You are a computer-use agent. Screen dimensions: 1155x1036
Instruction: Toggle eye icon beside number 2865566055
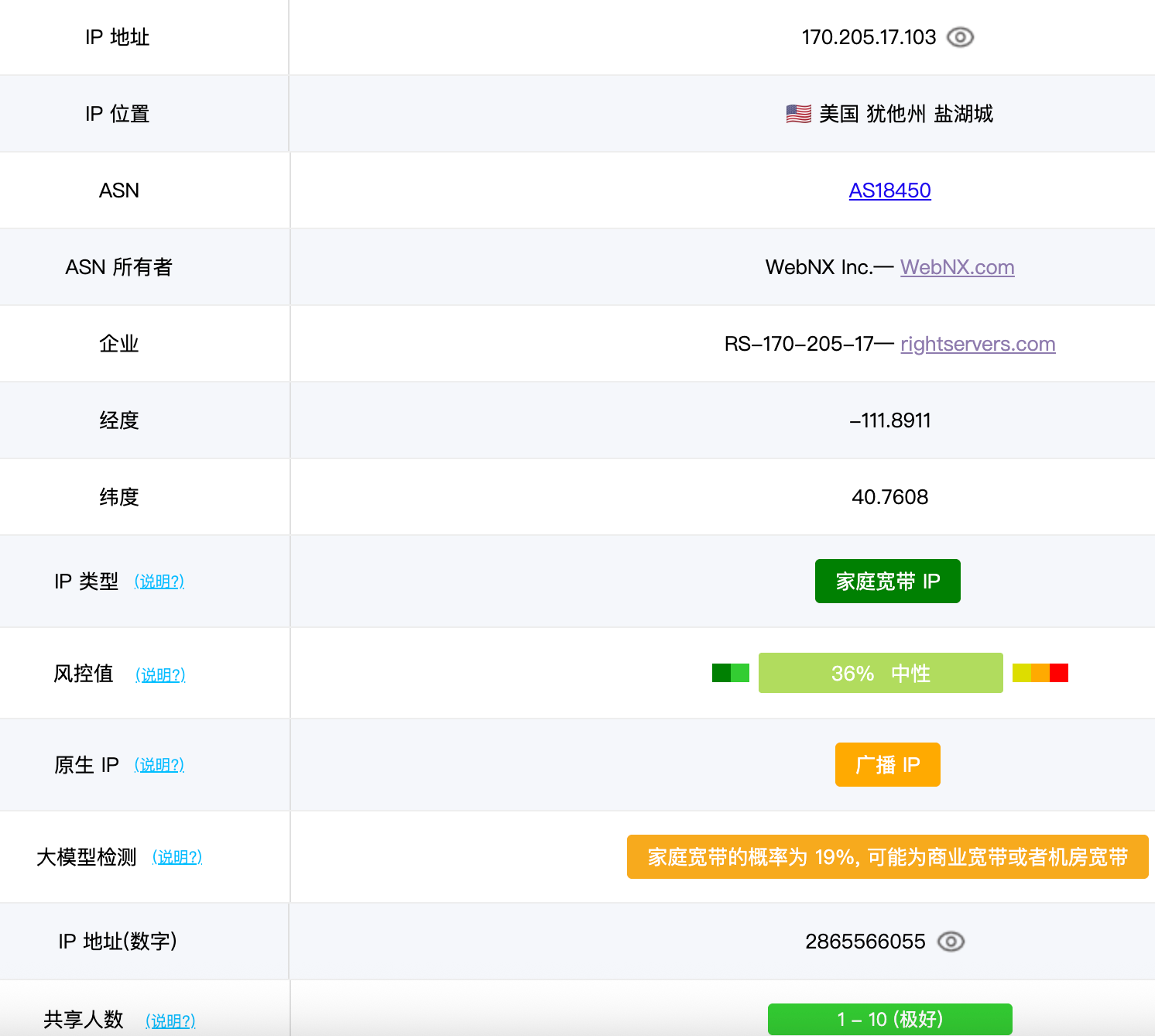click(x=951, y=942)
